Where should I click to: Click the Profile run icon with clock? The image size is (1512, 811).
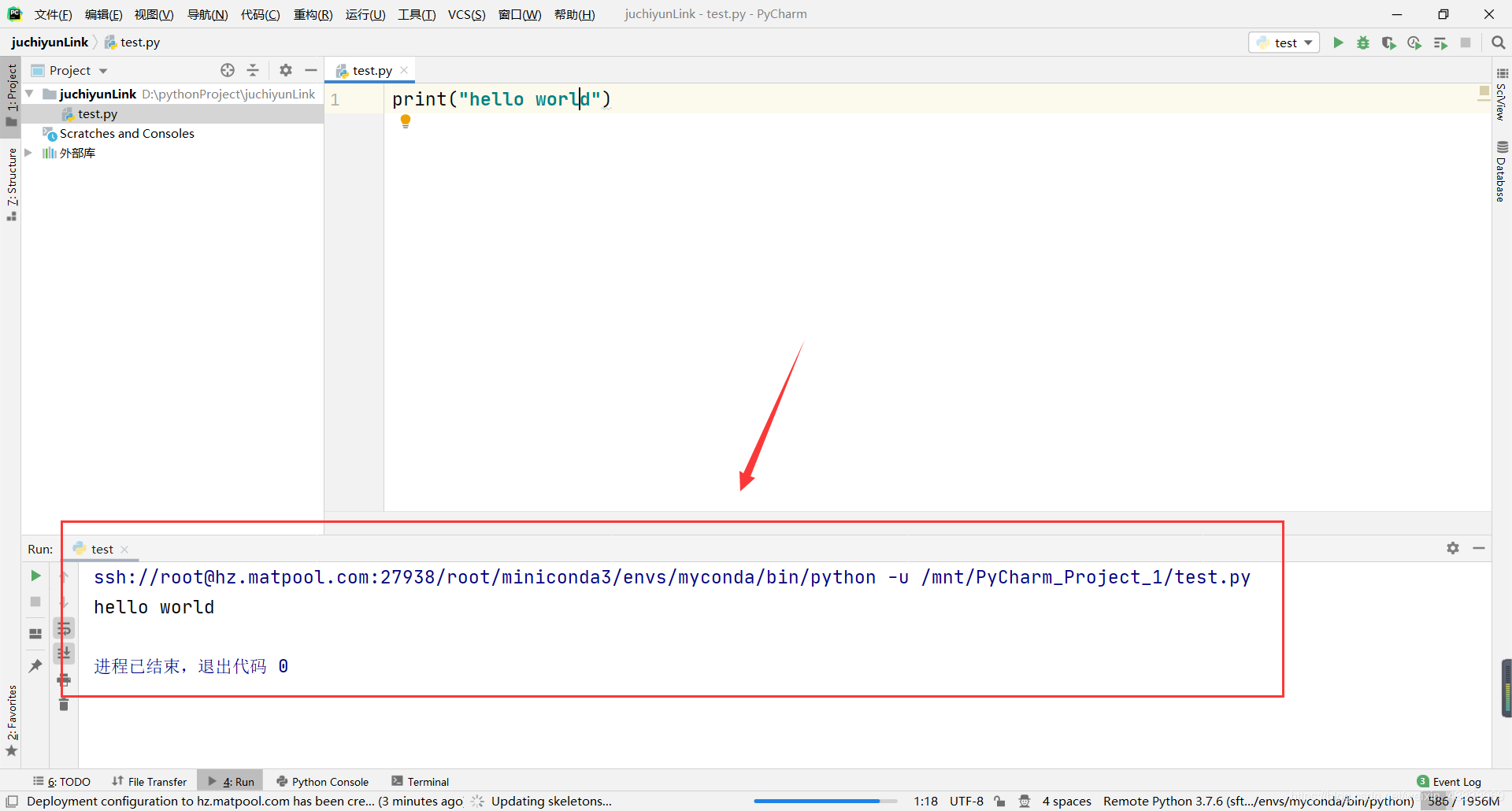click(1414, 43)
